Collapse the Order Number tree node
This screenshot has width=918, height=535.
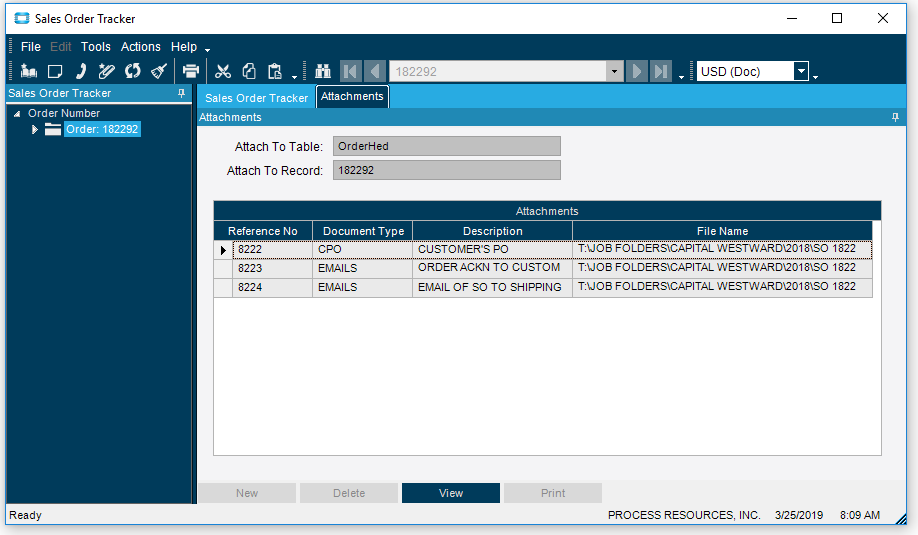17,114
